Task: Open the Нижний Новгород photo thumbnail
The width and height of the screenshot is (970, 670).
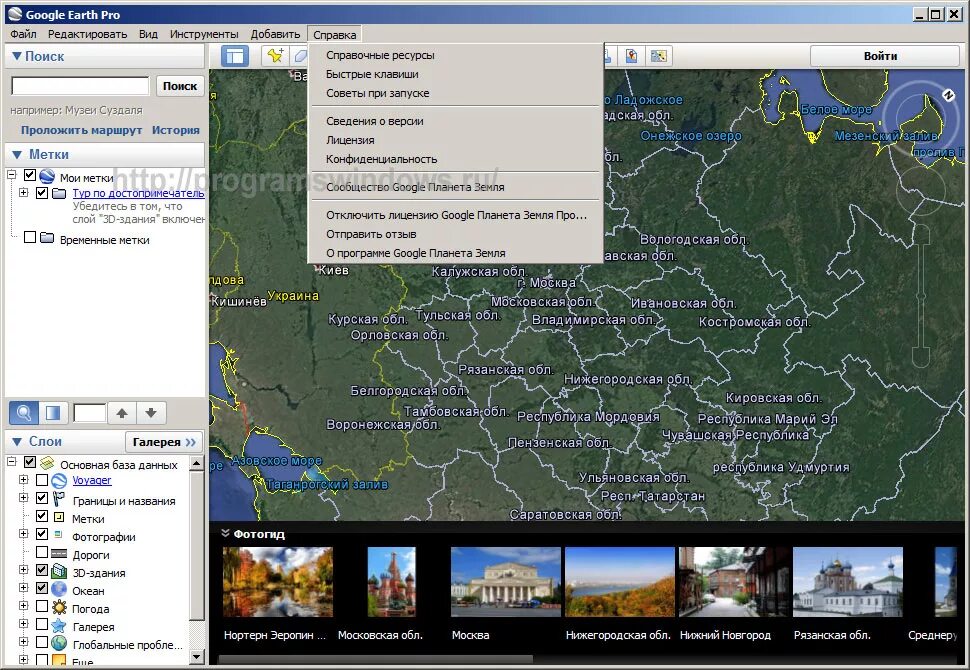Action: 734,582
